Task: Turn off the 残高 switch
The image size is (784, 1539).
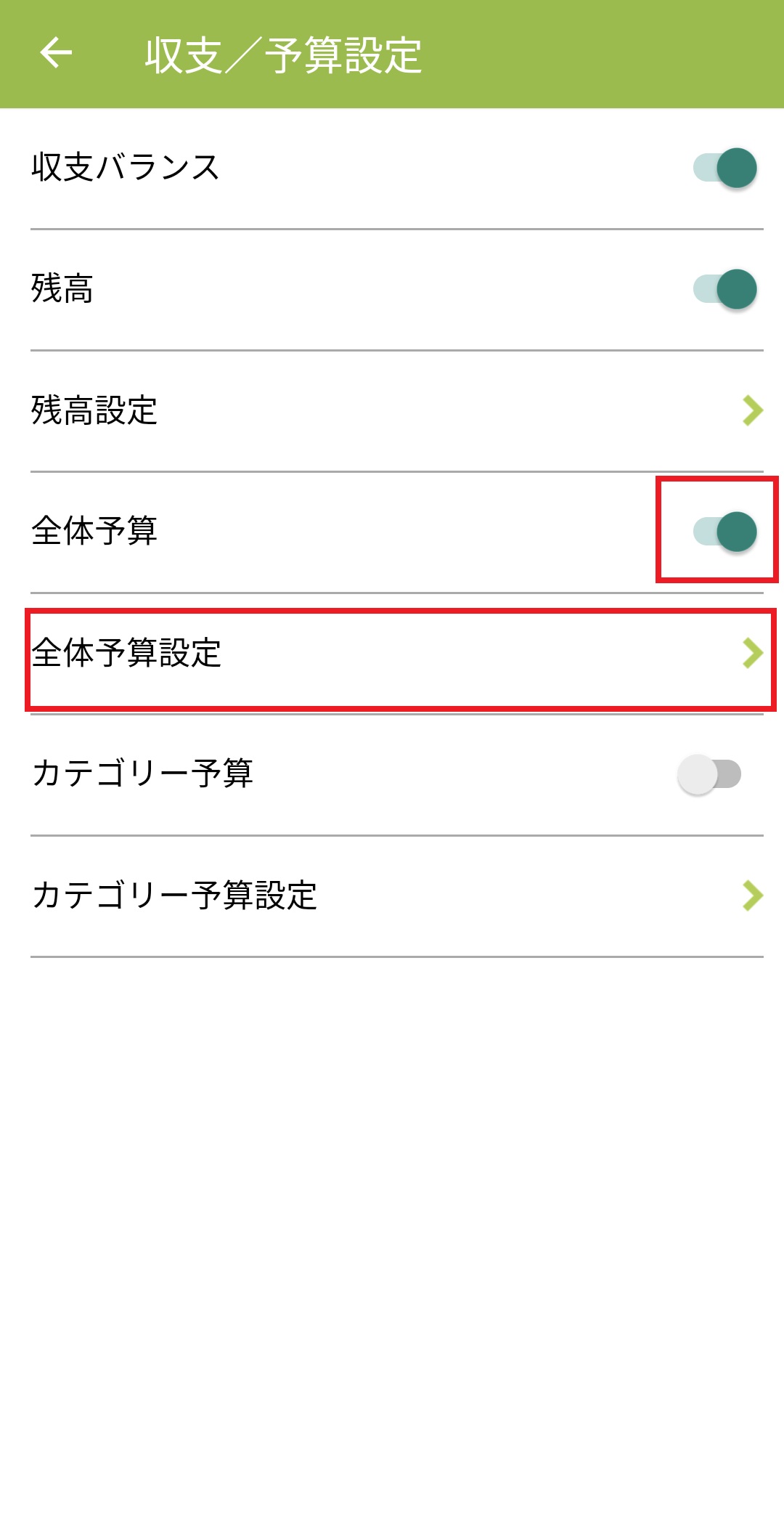Action: (724, 289)
